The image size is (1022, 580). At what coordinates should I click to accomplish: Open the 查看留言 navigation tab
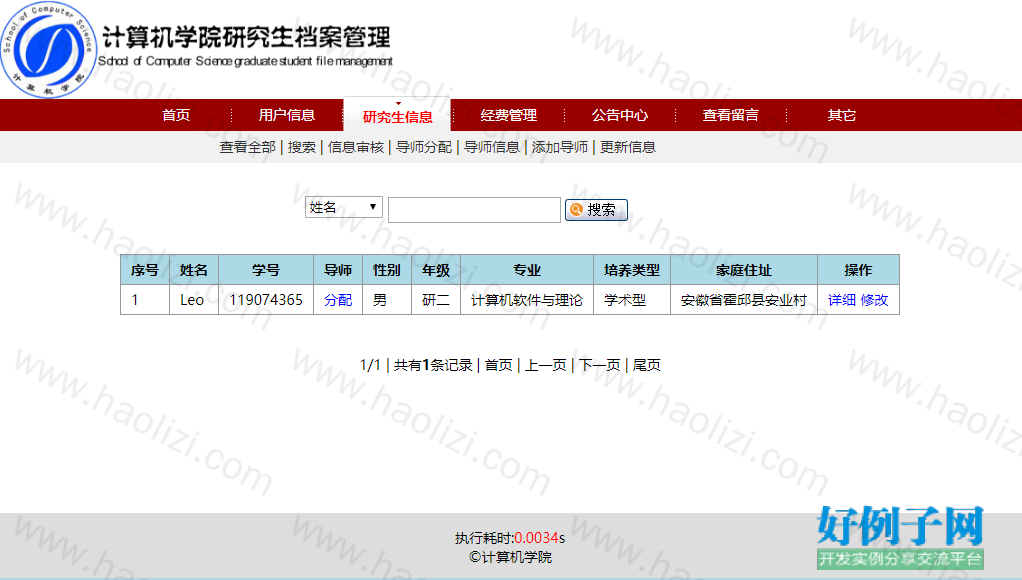pos(731,115)
